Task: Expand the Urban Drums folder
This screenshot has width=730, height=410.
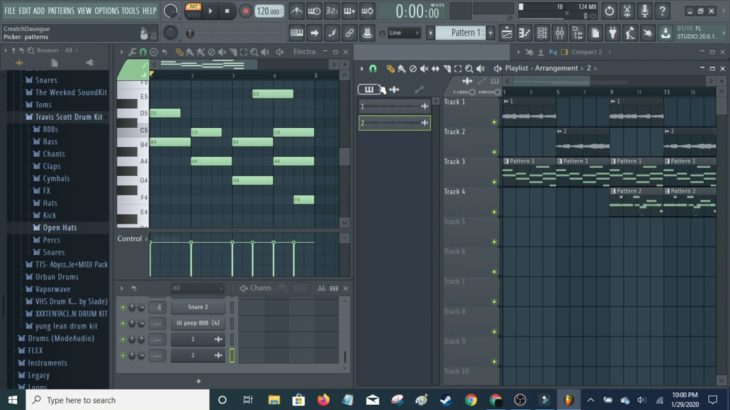Action: click(x=52, y=276)
